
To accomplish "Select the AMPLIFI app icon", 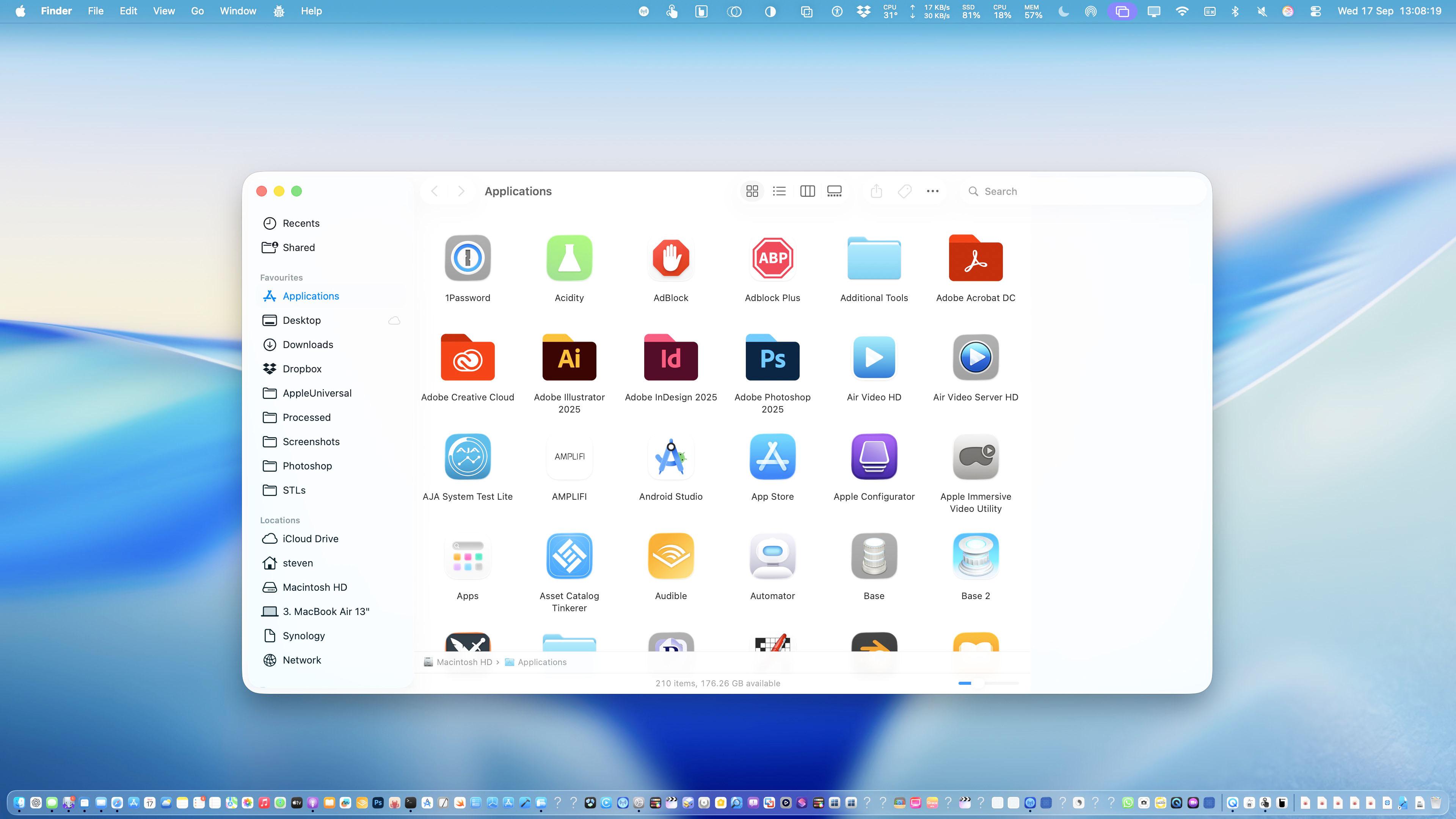I will (569, 457).
